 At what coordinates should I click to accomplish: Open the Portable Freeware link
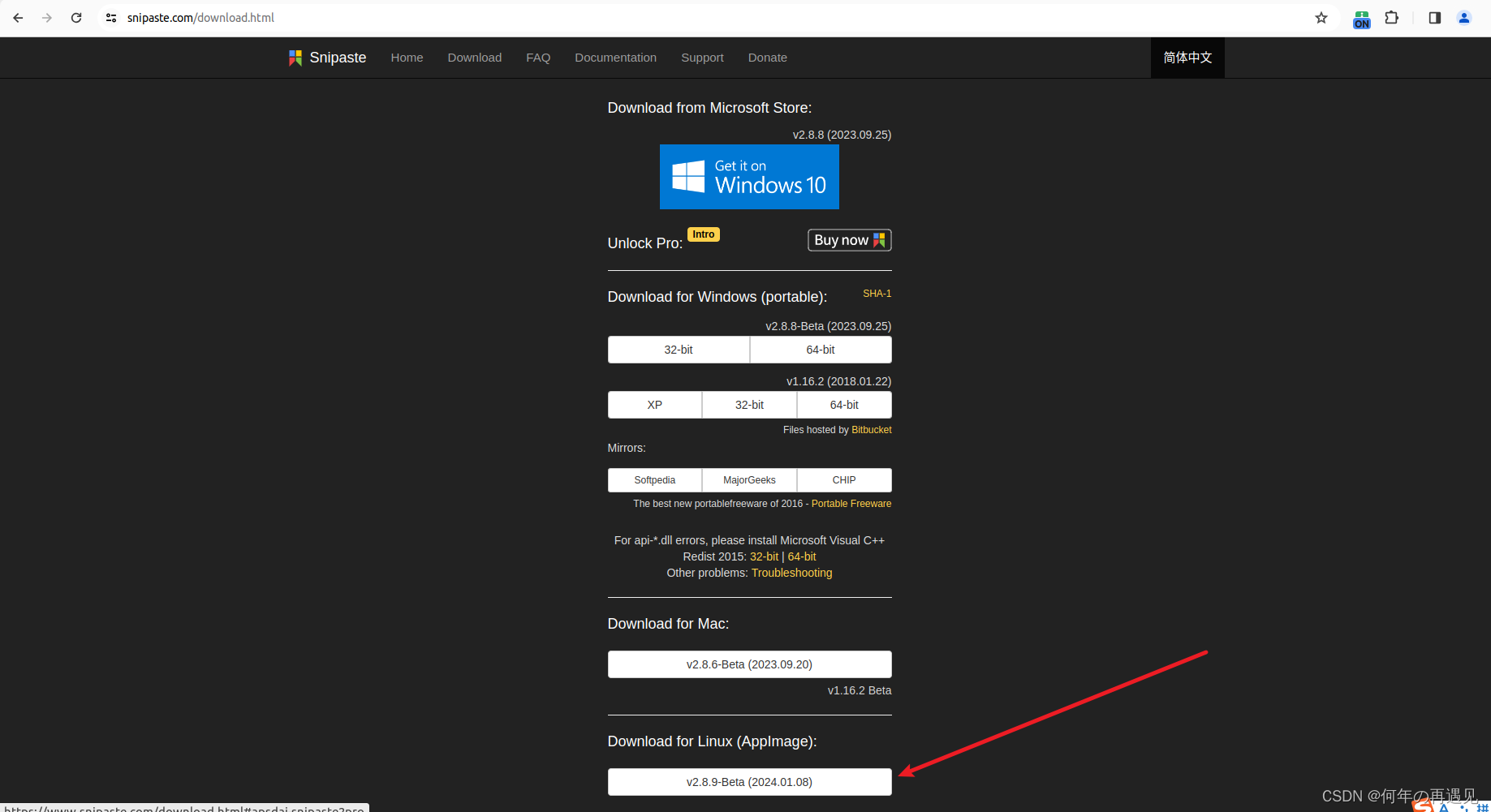click(x=851, y=504)
